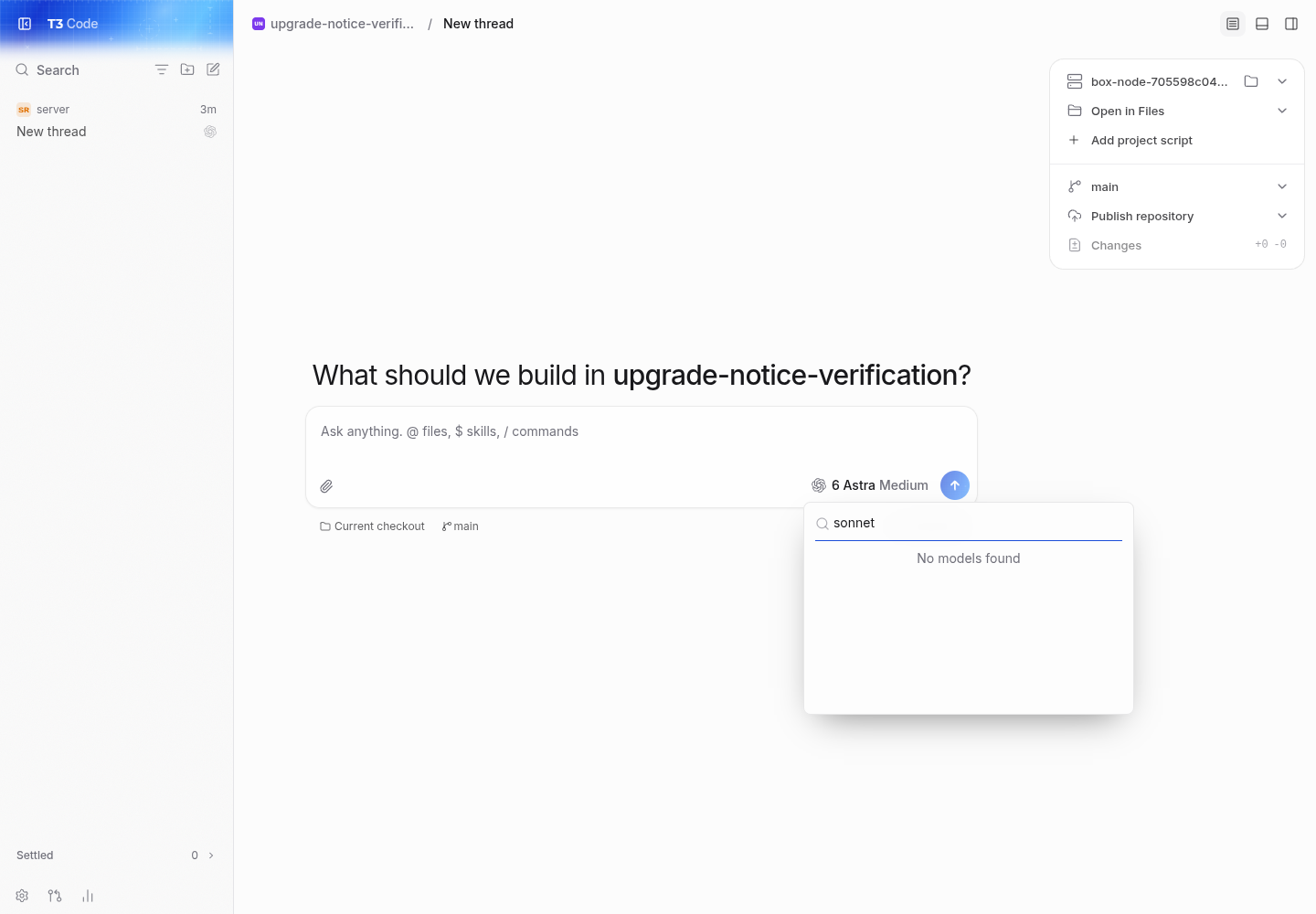
Task: Send the message with the arrow button
Action: (x=955, y=485)
